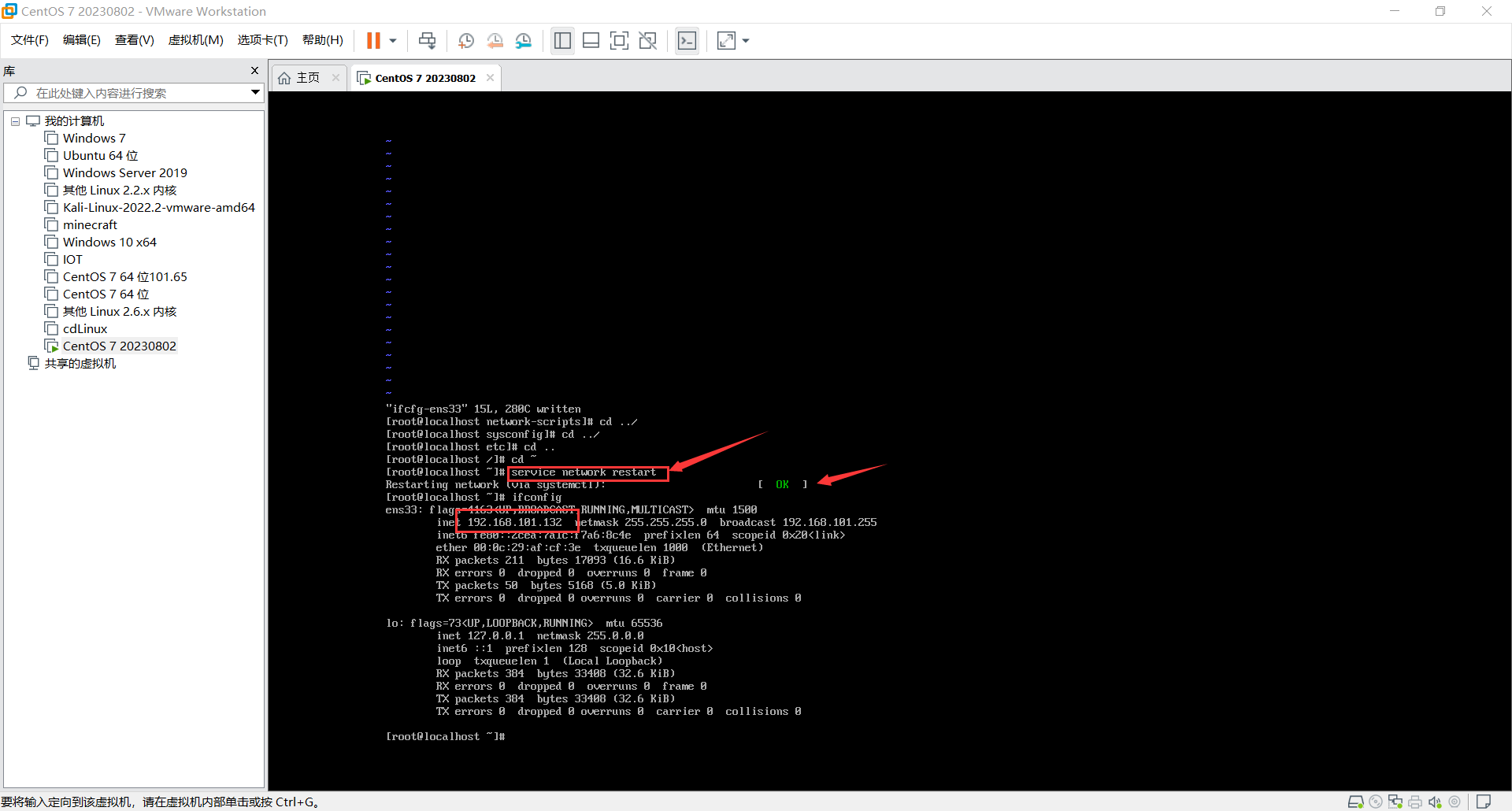Click the magnifier icon in library search

pyautogui.click(x=20, y=93)
